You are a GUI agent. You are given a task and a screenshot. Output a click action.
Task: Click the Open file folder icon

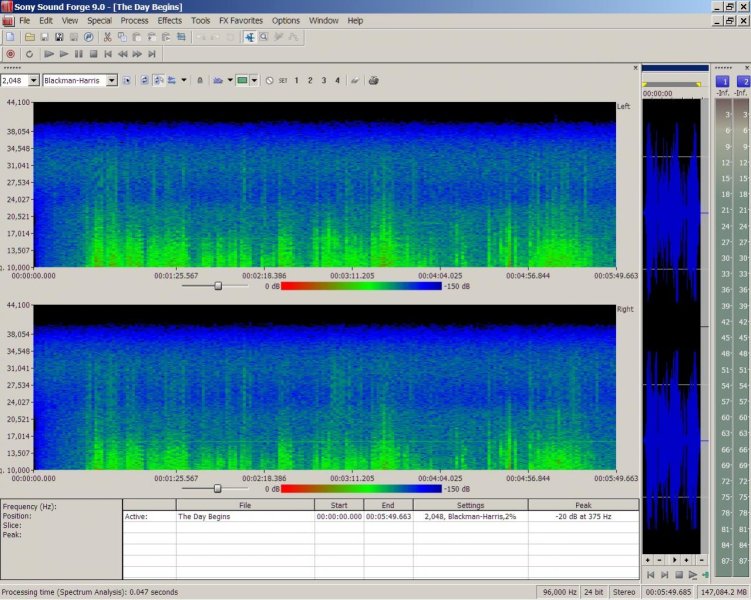[31, 37]
